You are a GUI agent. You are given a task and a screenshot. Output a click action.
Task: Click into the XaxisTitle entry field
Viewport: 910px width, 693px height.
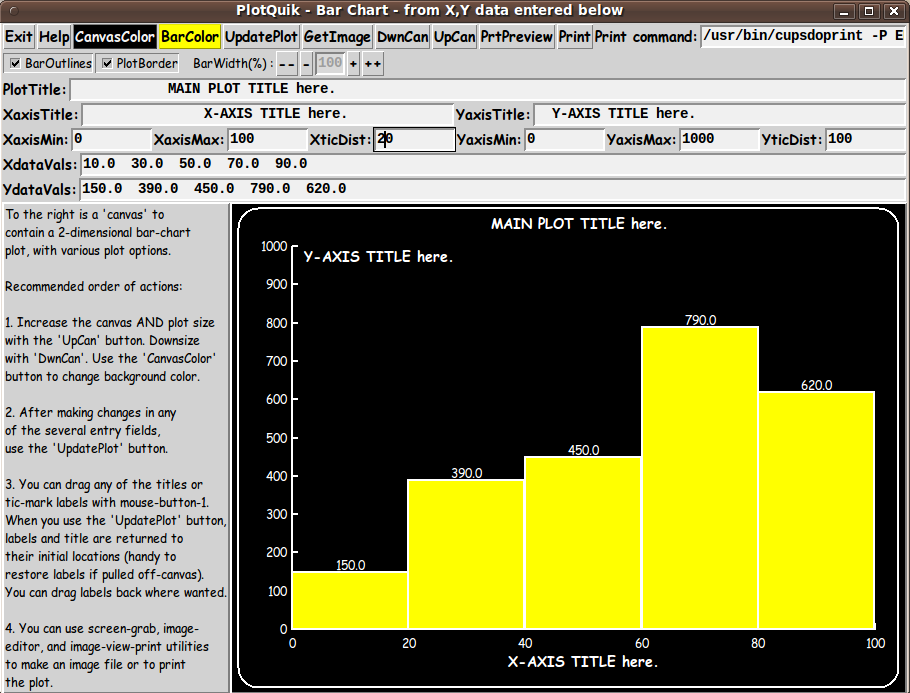pos(267,114)
